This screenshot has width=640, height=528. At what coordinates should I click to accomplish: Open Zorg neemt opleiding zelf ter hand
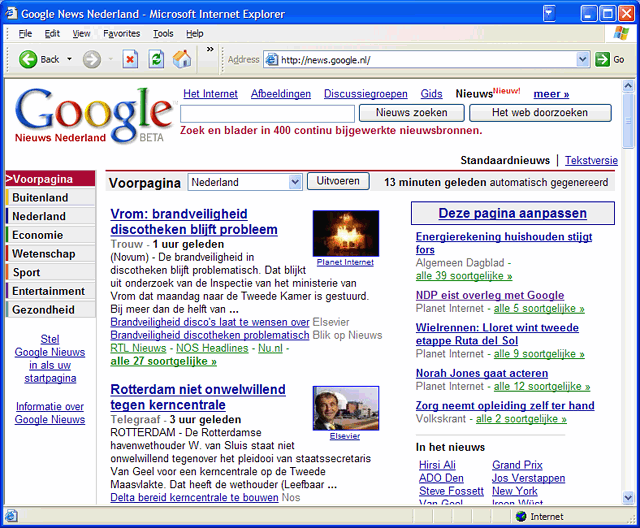[x=505, y=406]
